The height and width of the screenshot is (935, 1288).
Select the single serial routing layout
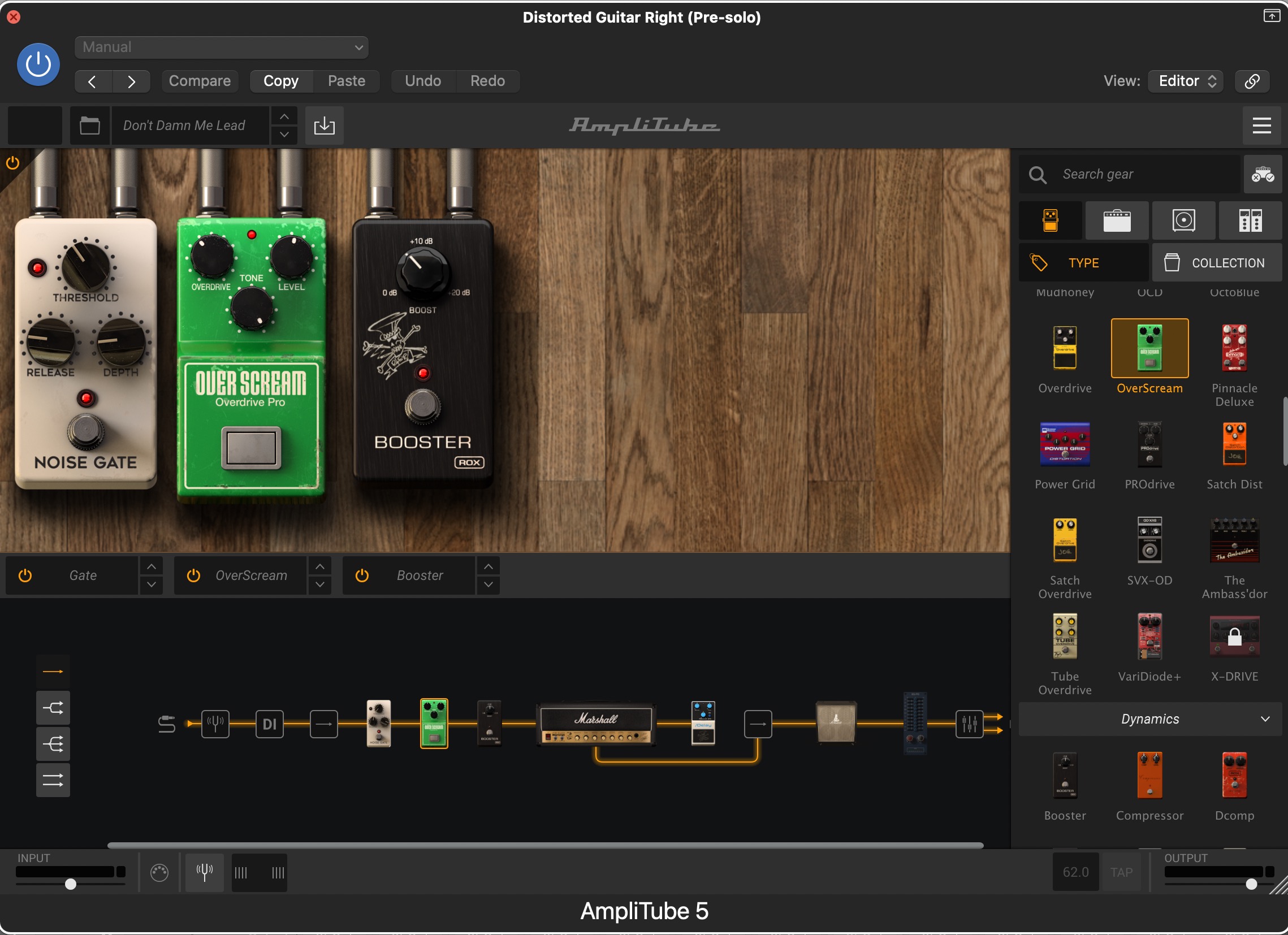click(x=53, y=672)
